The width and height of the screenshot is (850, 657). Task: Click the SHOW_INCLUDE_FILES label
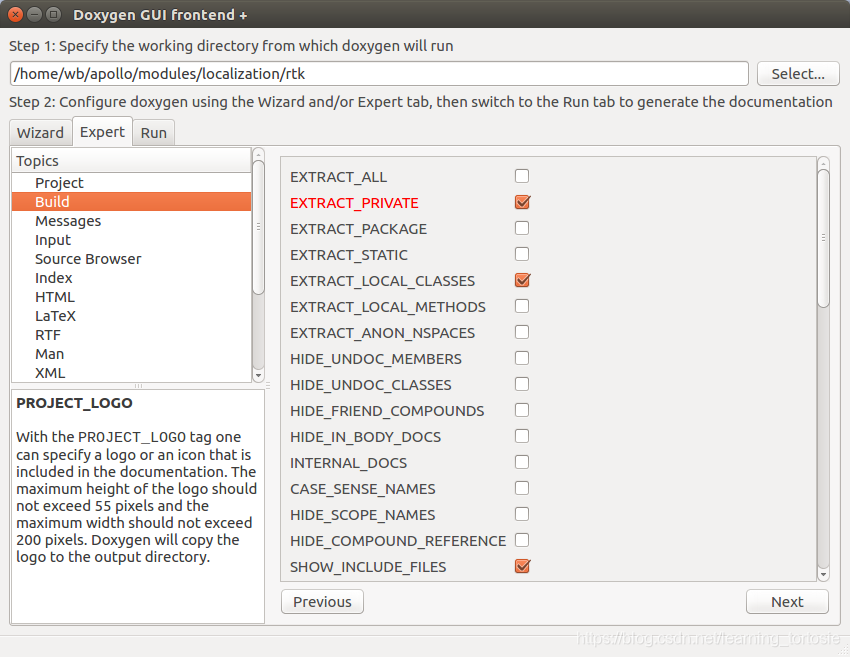[x=368, y=567]
